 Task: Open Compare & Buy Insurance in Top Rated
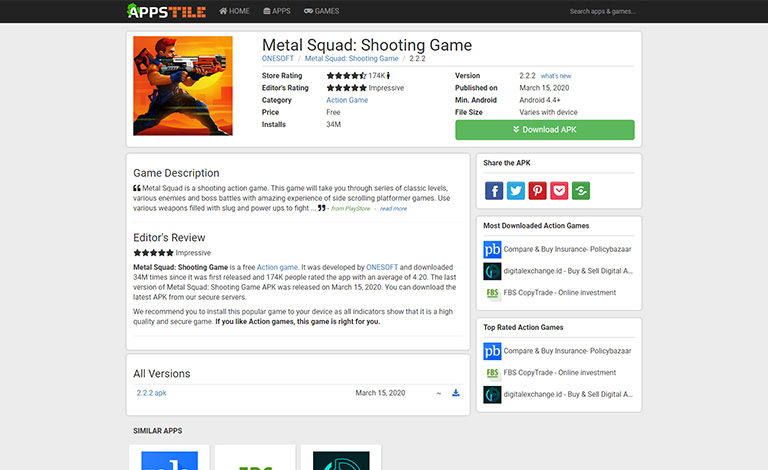[567, 351]
